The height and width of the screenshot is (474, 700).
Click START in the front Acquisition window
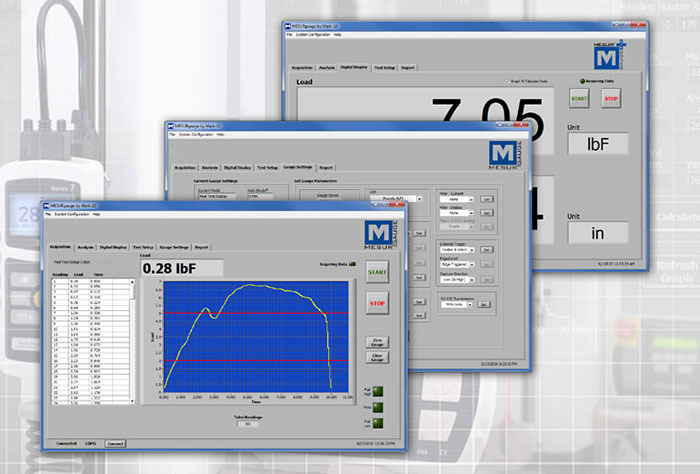(x=377, y=272)
